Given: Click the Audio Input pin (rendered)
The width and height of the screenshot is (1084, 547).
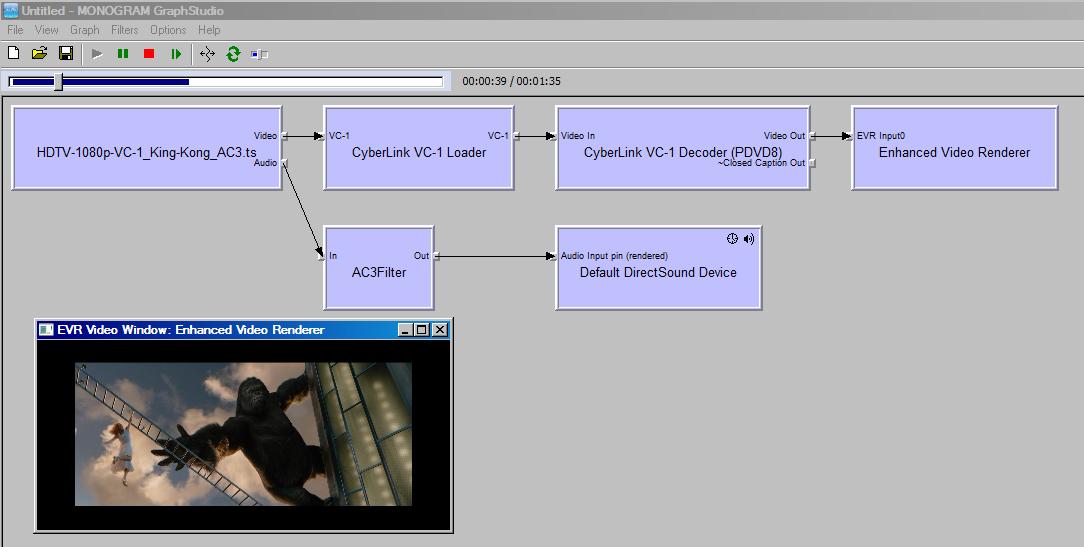Looking at the screenshot, I should point(553,257).
